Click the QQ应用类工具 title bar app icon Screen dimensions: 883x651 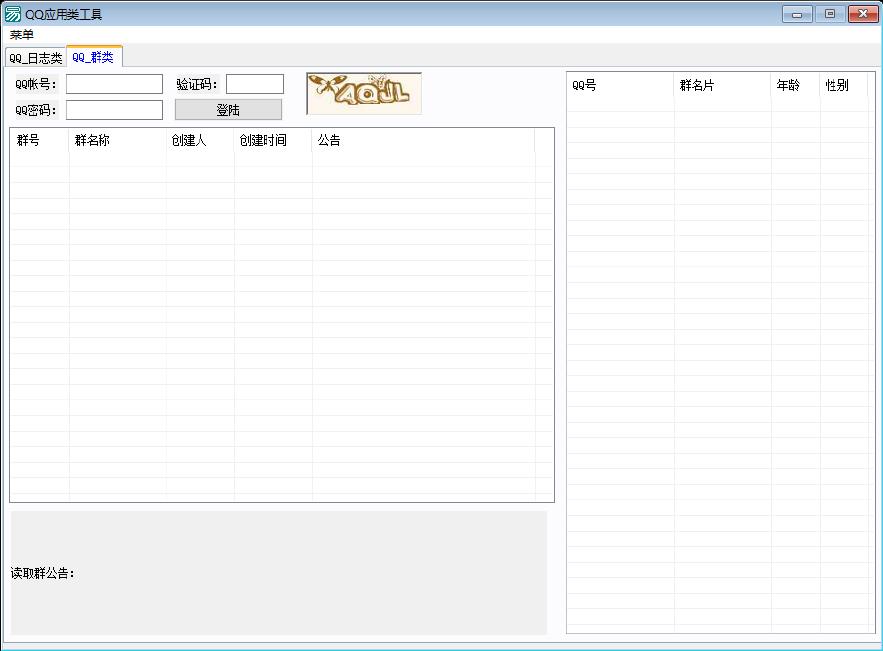(12, 14)
